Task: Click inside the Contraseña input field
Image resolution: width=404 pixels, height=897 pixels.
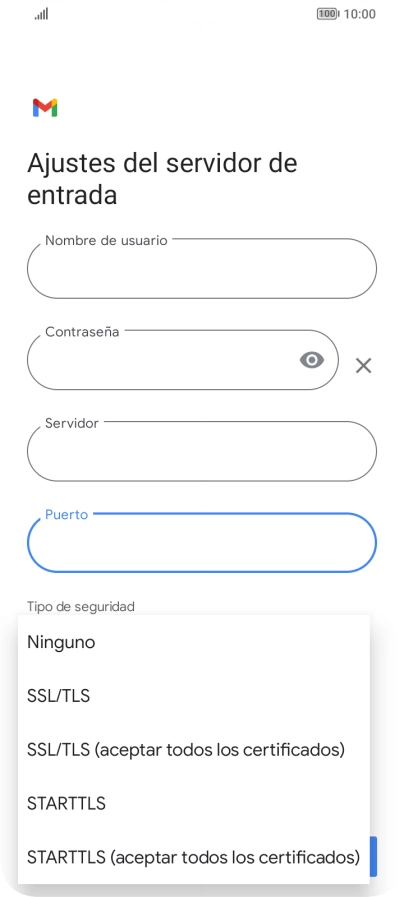Action: tap(183, 360)
